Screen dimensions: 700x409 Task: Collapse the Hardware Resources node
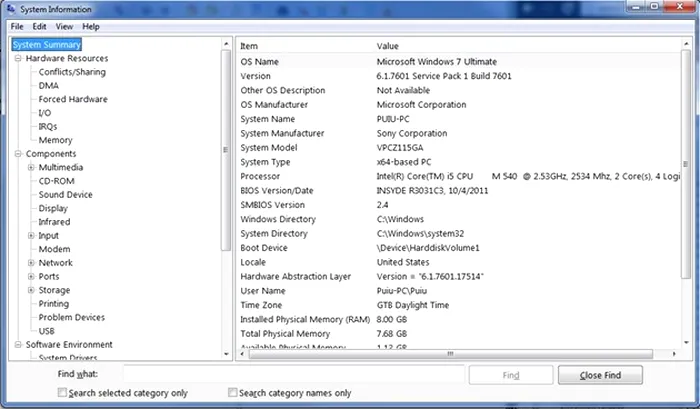[18, 58]
